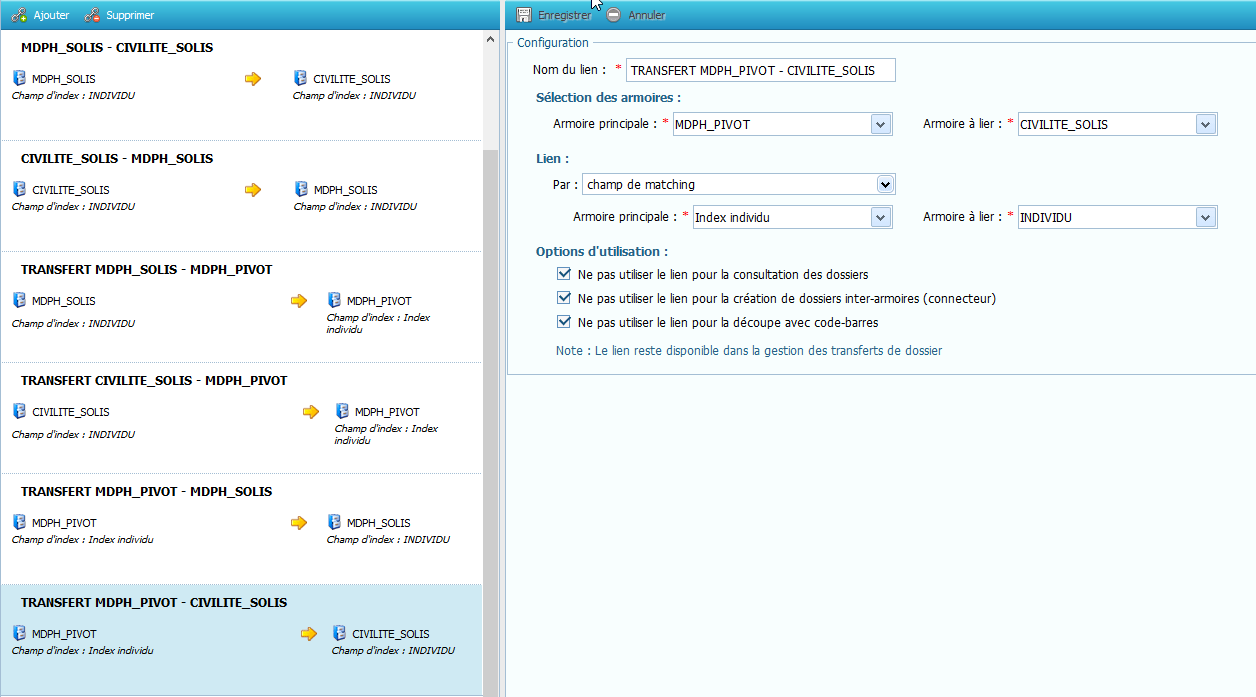1256x697 pixels.
Task: Toggle the découpe avec code-barres checkbox
Action: click(x=564, y=322)
